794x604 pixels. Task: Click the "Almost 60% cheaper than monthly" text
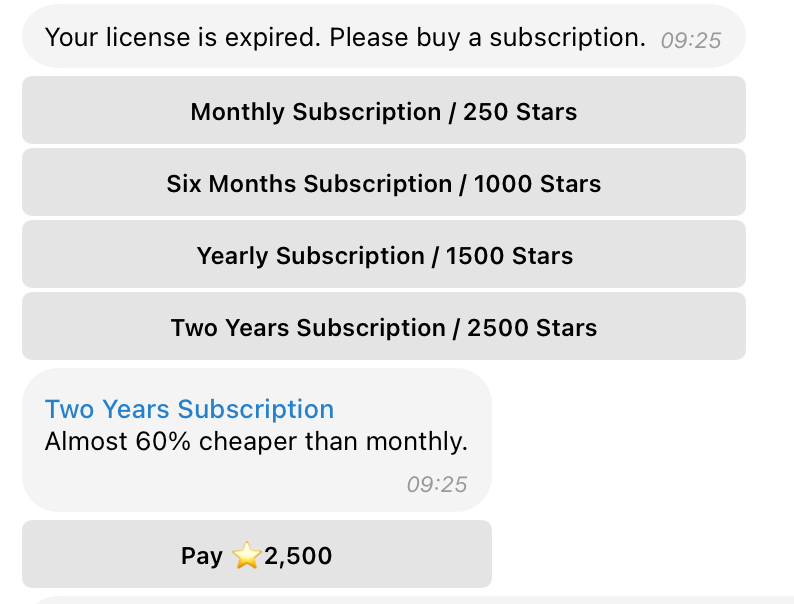coord(256,441)
